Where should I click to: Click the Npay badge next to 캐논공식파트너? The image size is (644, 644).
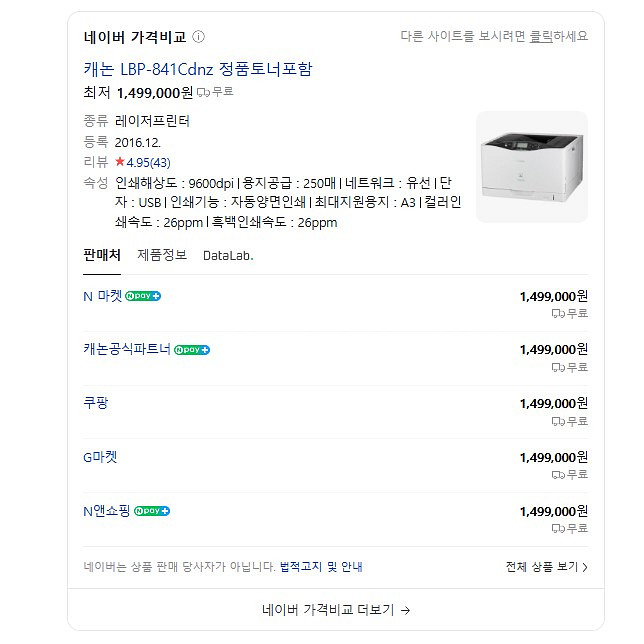point(192,350)
